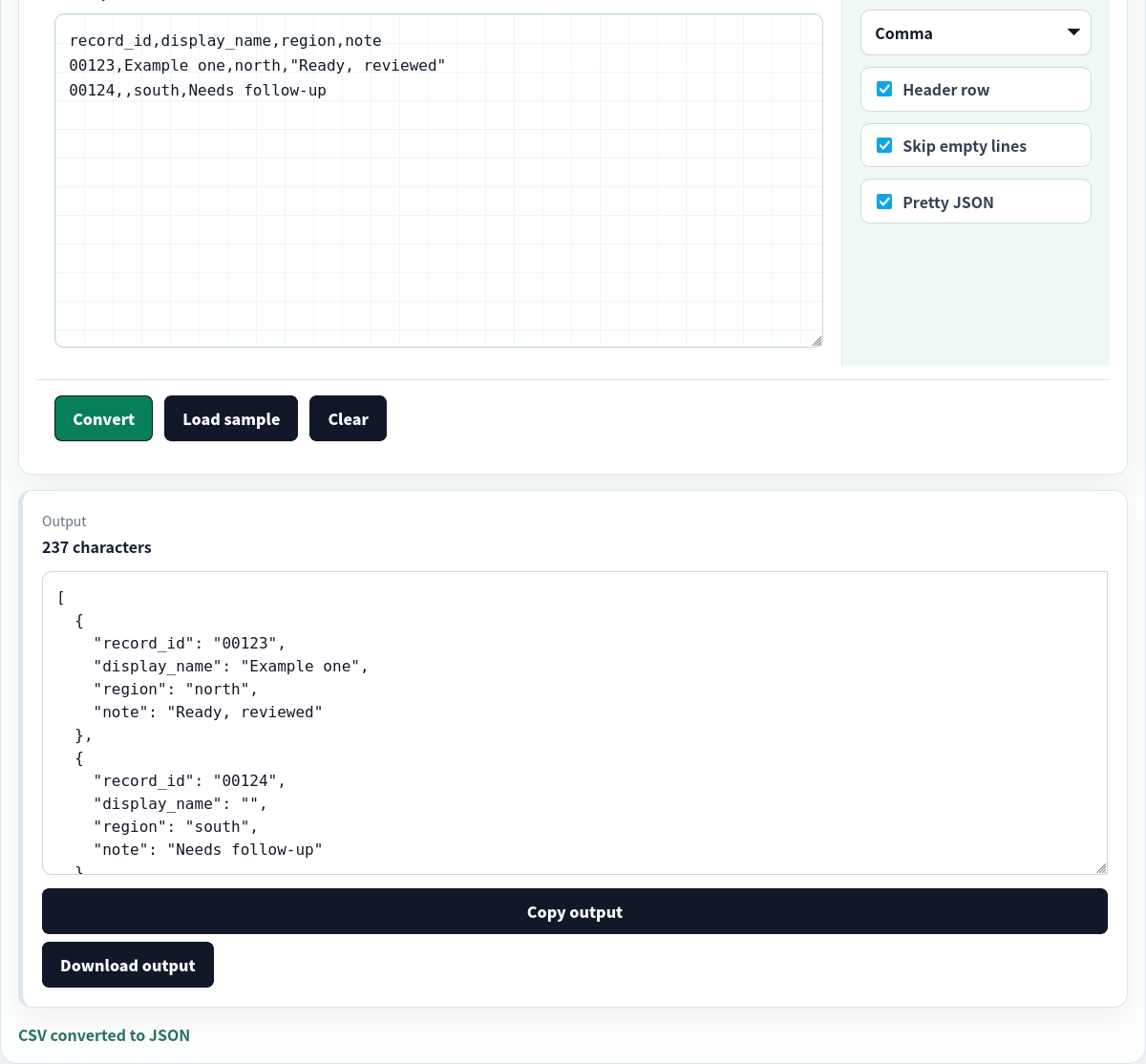Viewport: 1146px width, 1064px height.
Task: Click the output line "region": "south"
Action: pos(176,827)
